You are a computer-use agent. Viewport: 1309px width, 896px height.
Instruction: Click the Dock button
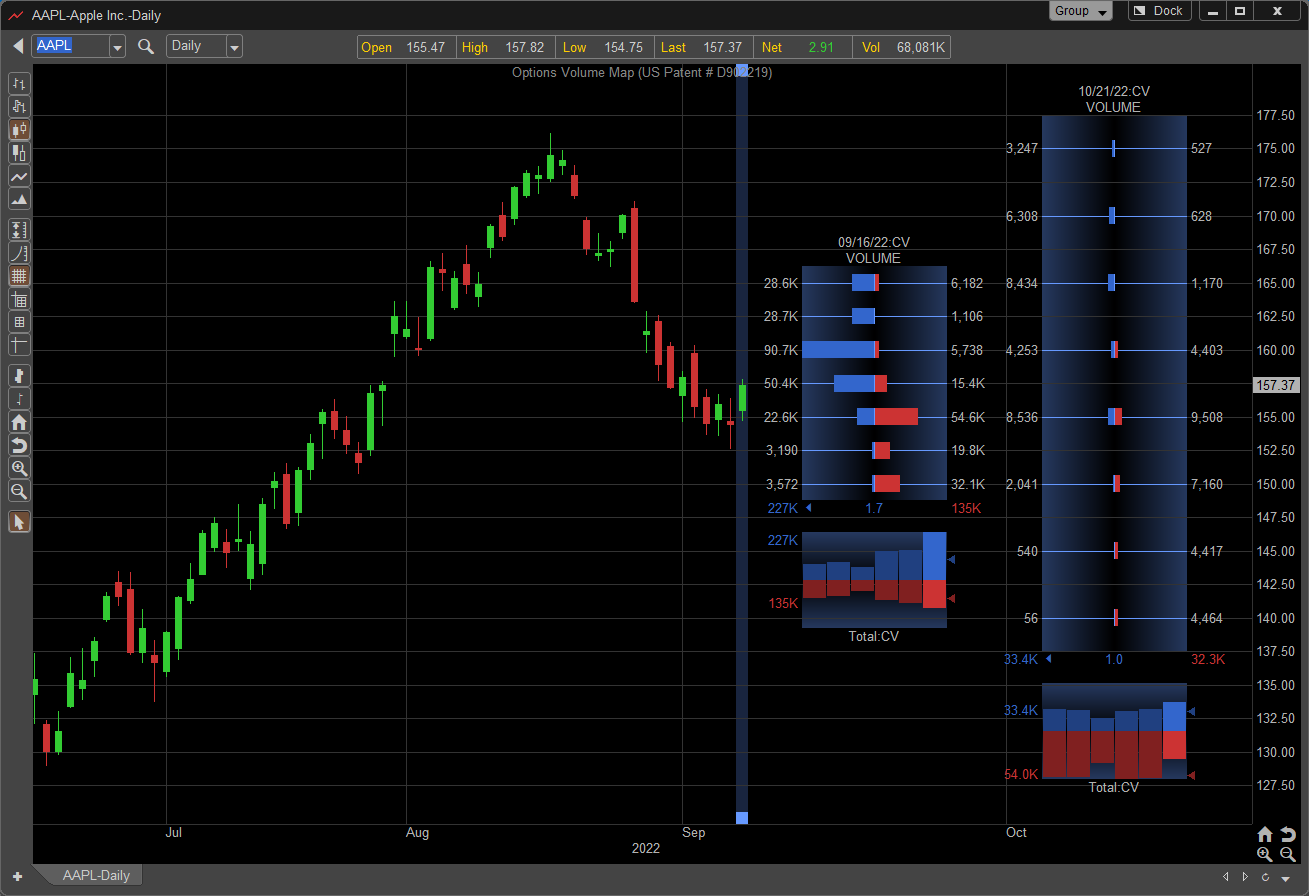pyautogui.click(x=1160, y=11)
